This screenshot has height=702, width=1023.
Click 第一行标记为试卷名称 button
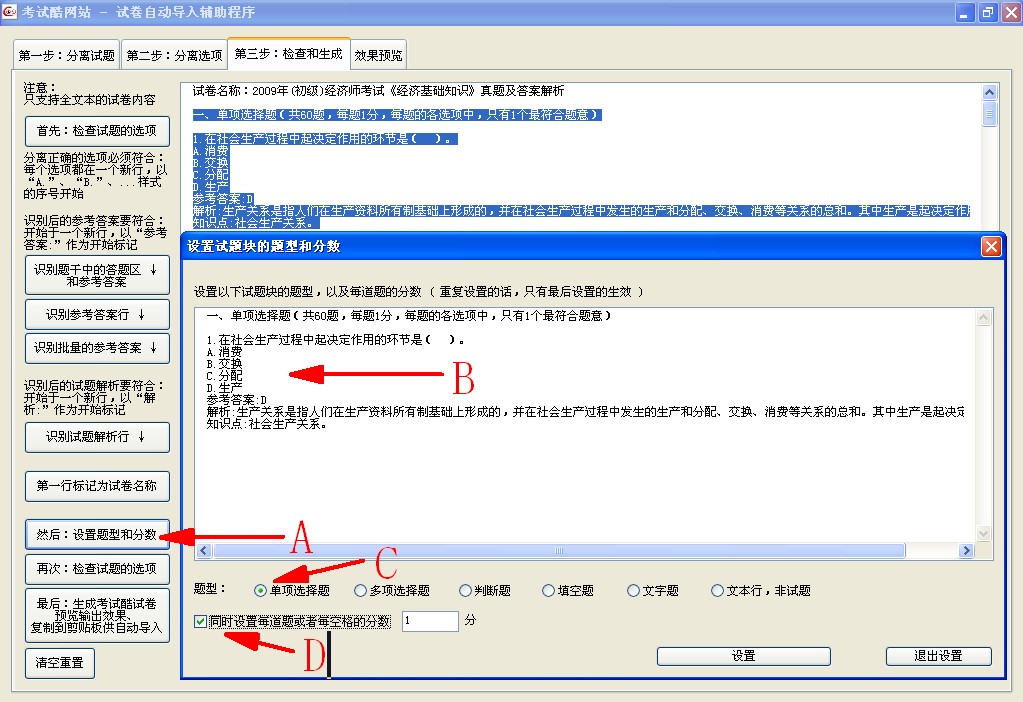click(97, 486)
